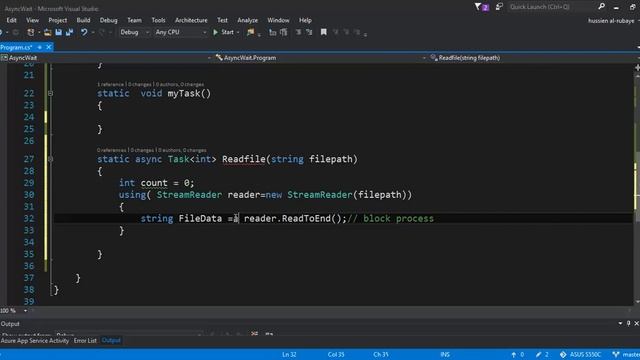
Task: Click the myTask() method name in code
Action: (189, 93)
